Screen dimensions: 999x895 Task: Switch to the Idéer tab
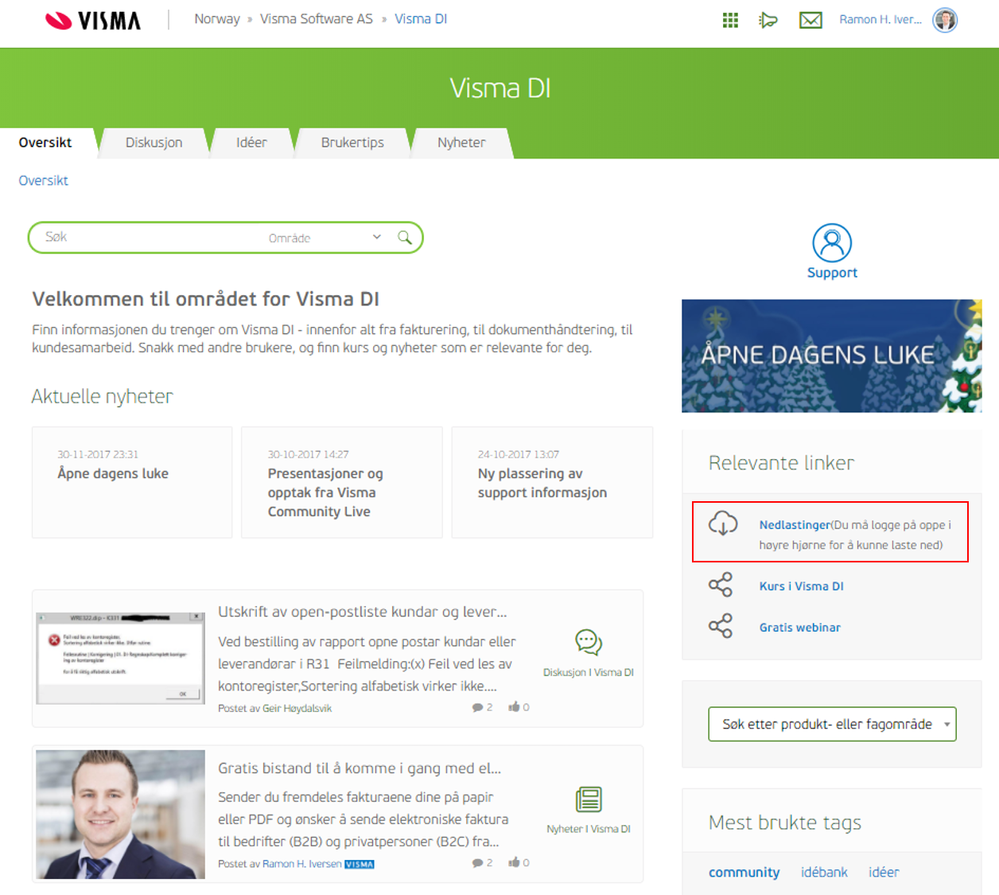click(x=252, y=143)
